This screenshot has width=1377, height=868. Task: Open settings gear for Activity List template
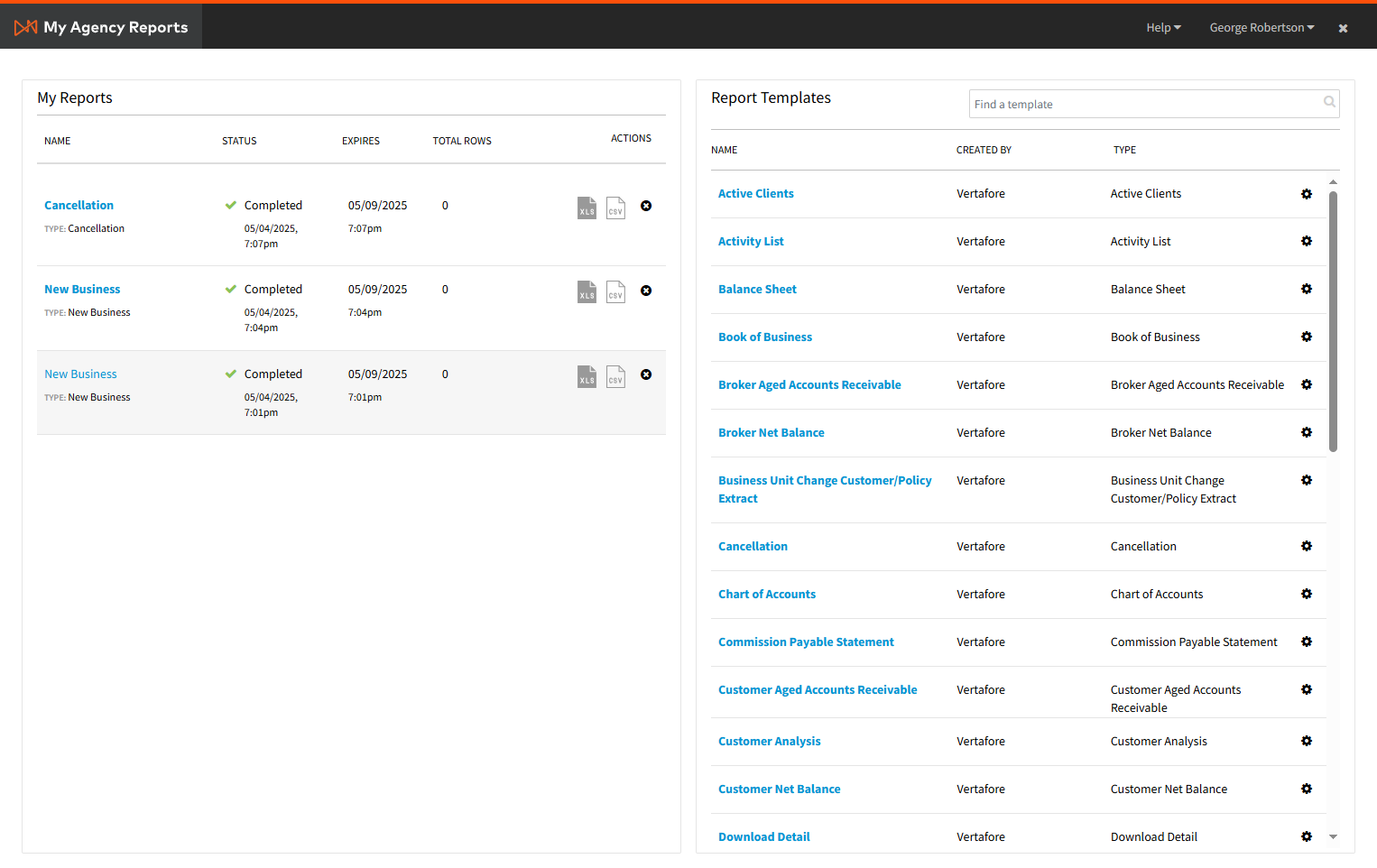1307,241
